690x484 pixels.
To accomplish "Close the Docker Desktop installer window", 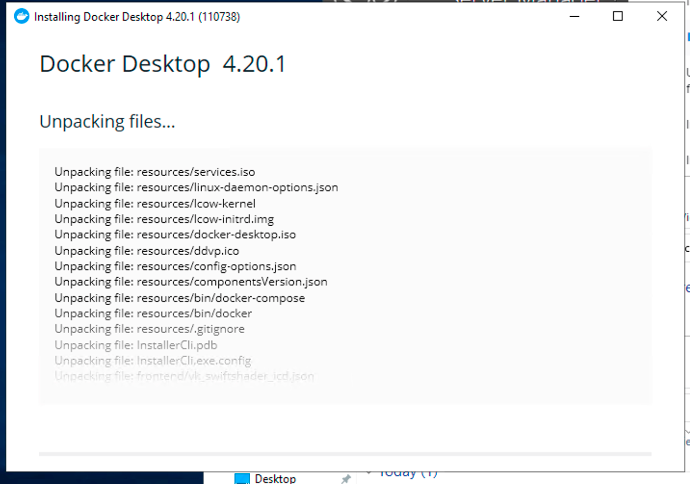I will click(662, 17).
